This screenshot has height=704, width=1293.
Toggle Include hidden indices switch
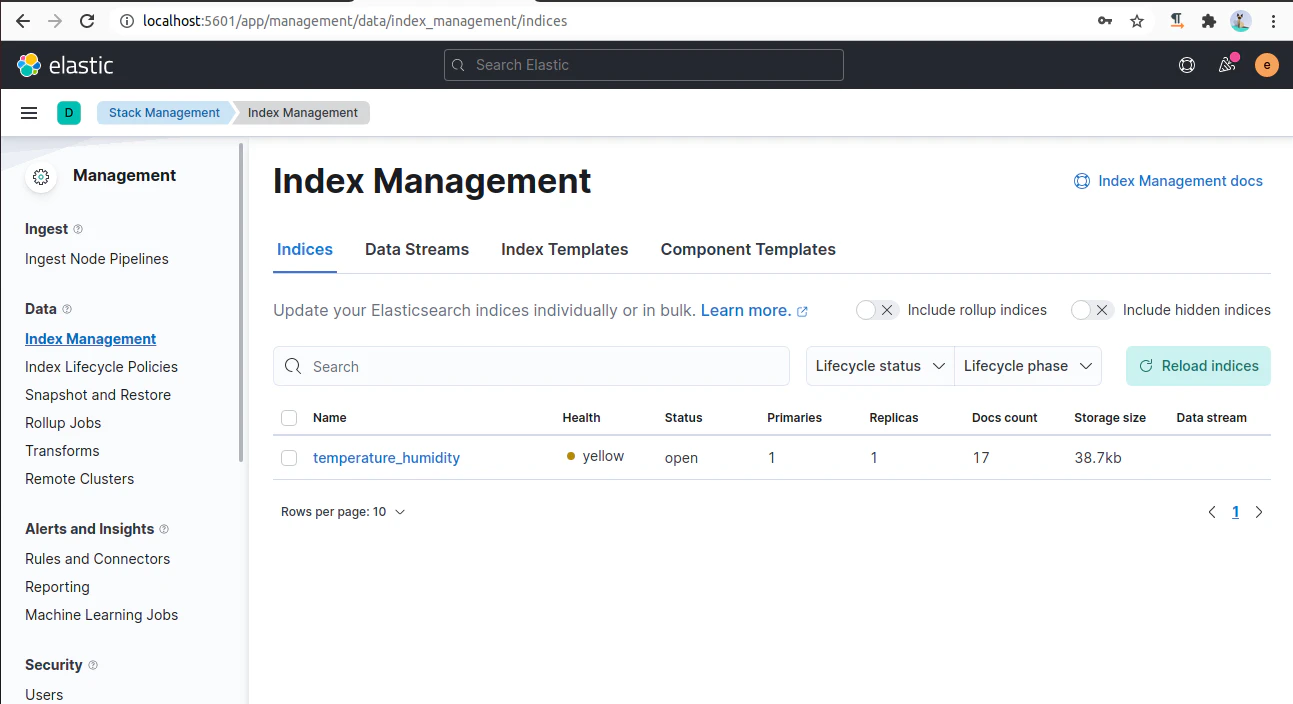pyautogui.click(x=1092, y=310)
